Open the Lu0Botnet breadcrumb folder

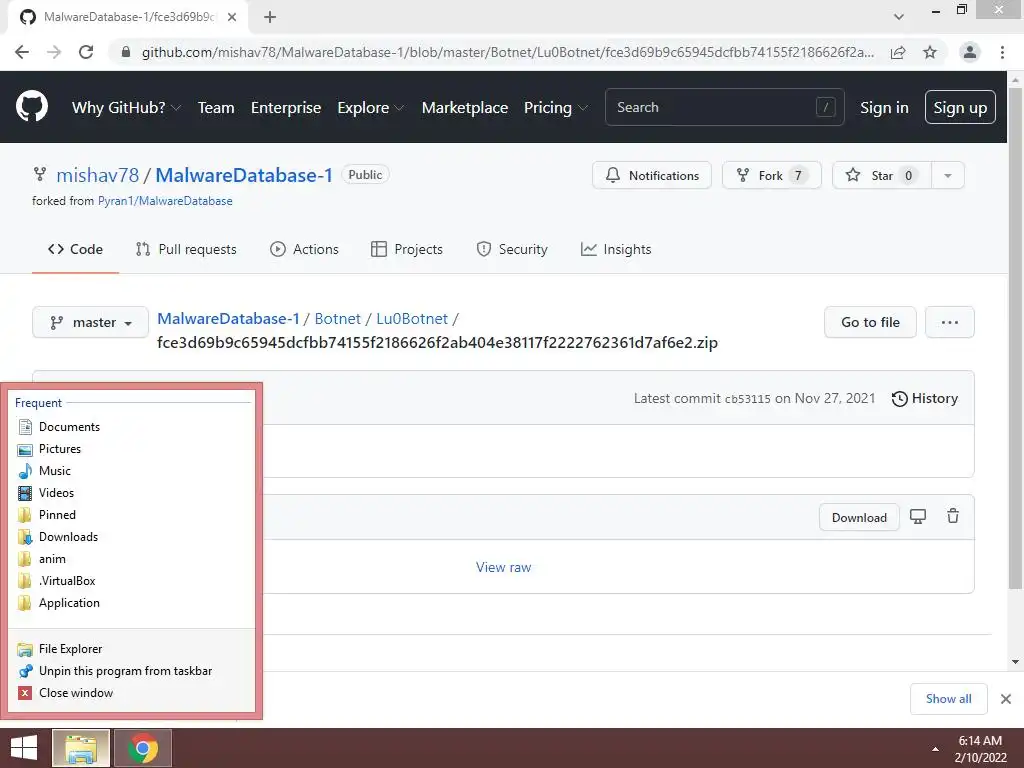(x=412, y=319)
